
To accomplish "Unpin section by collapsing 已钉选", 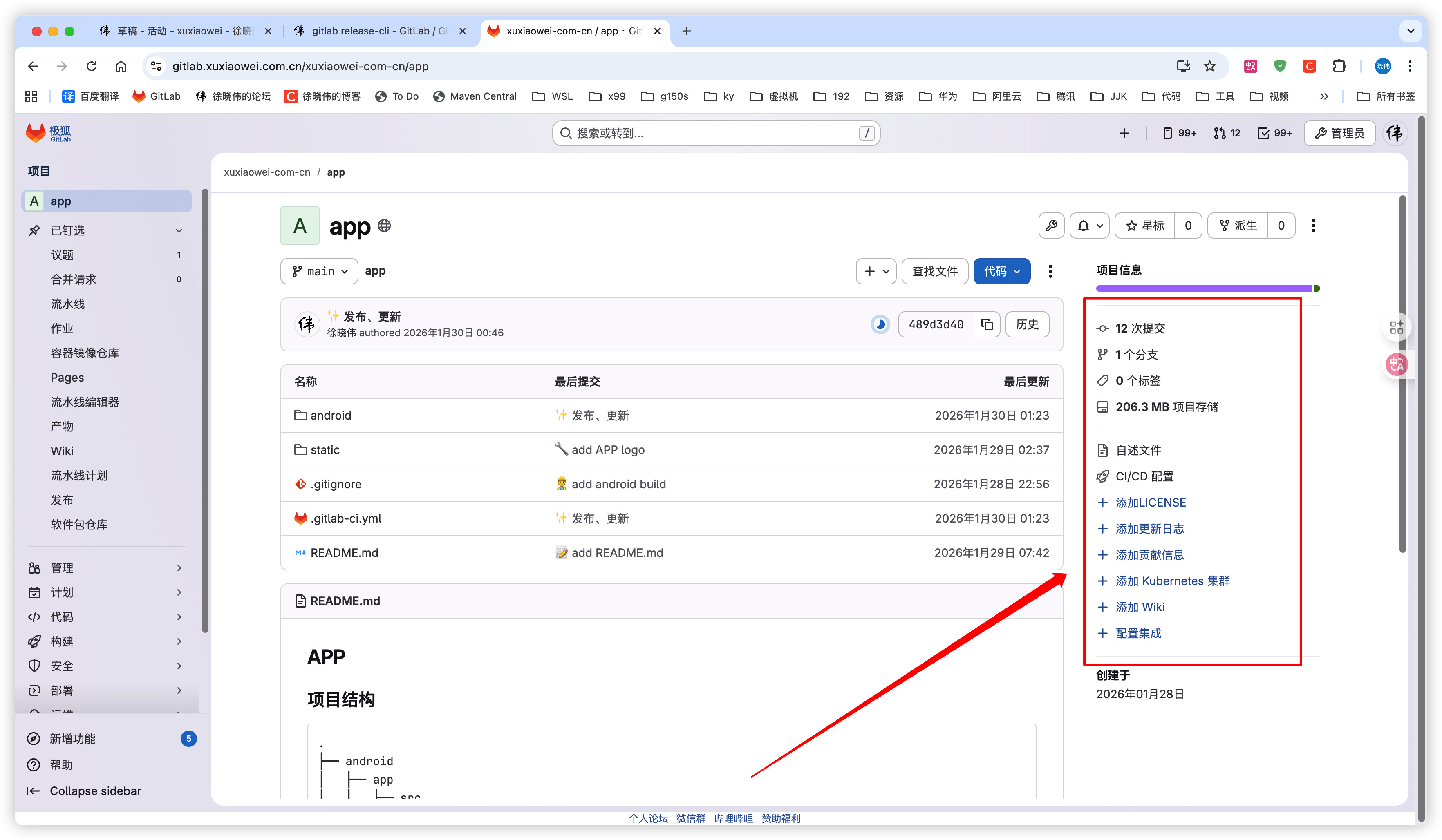I will 179,230.
